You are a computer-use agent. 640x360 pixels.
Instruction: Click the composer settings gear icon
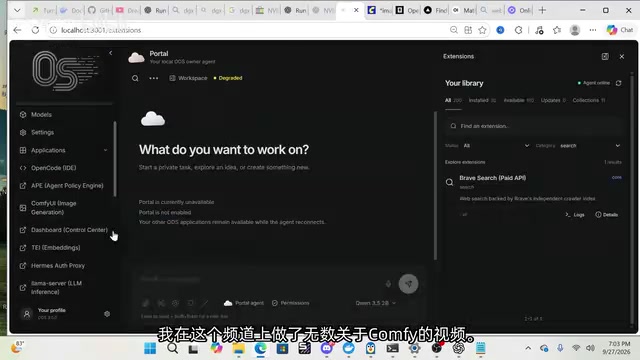pos(176,303)
